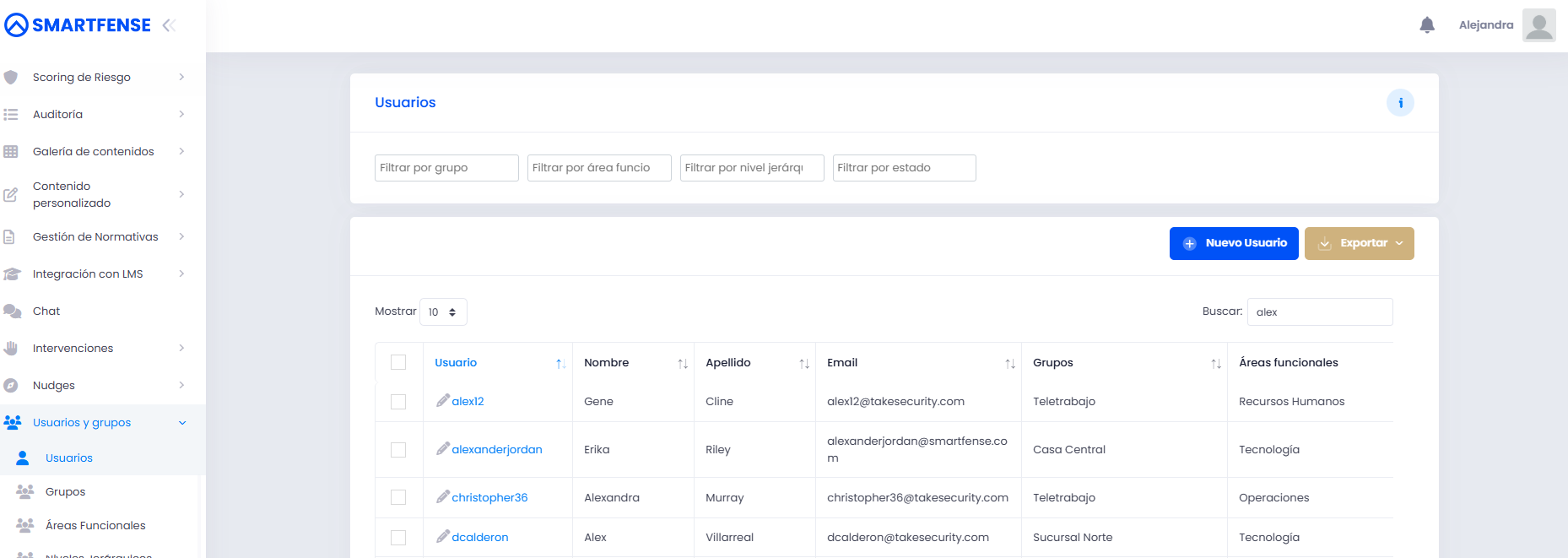Image resolution: width=1568 pixels, height=558 pixels.
Task: Expand the Nudges chevron
Action: [x=181, y=385]
